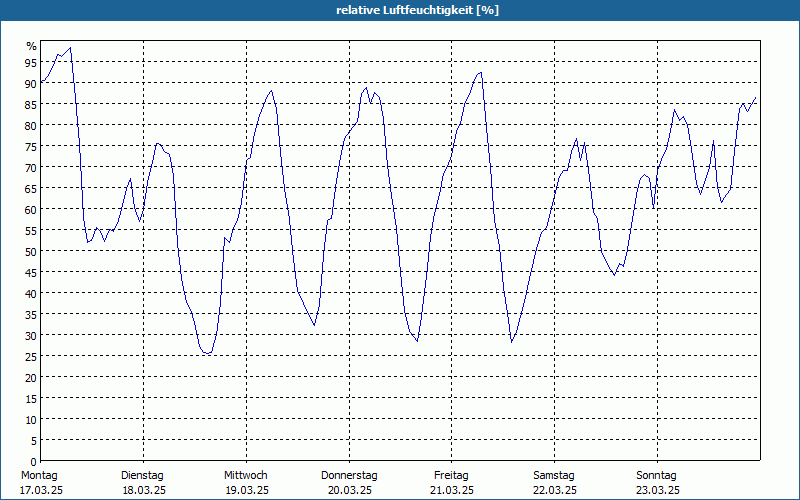Select the Freitag 21.03.25 axis label
The image size is (800, 500).
(x=452, y=483)
